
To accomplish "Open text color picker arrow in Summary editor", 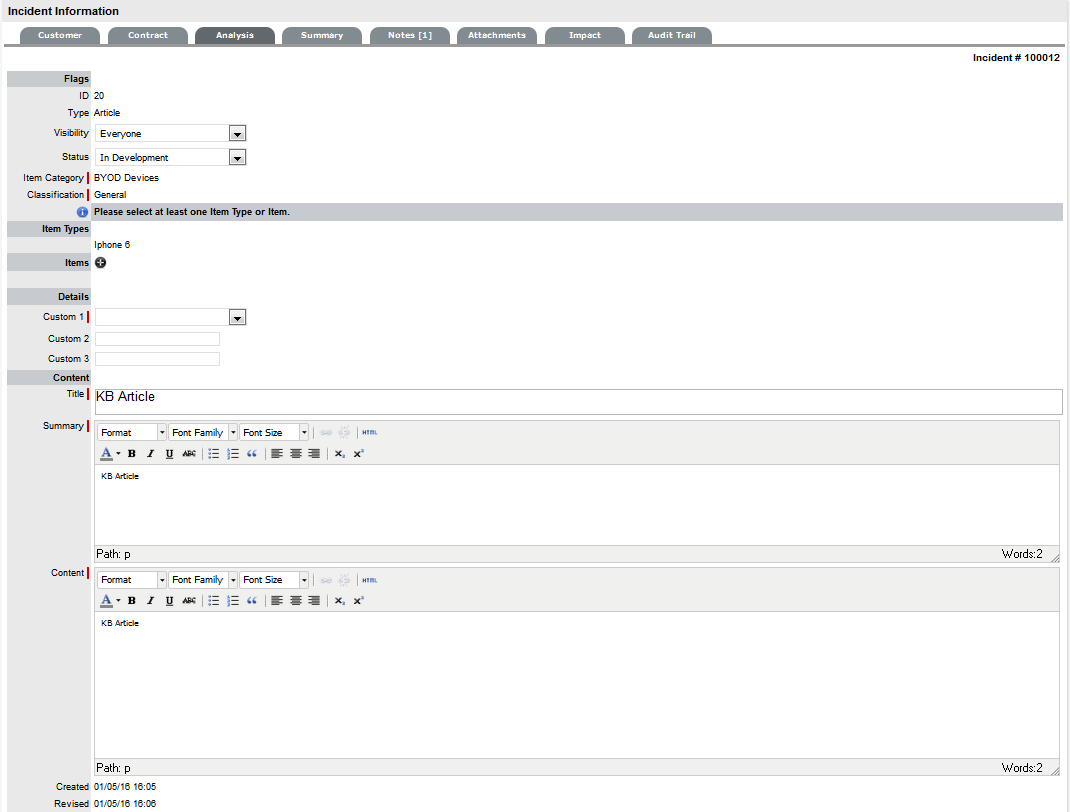I will pos(118,454).
